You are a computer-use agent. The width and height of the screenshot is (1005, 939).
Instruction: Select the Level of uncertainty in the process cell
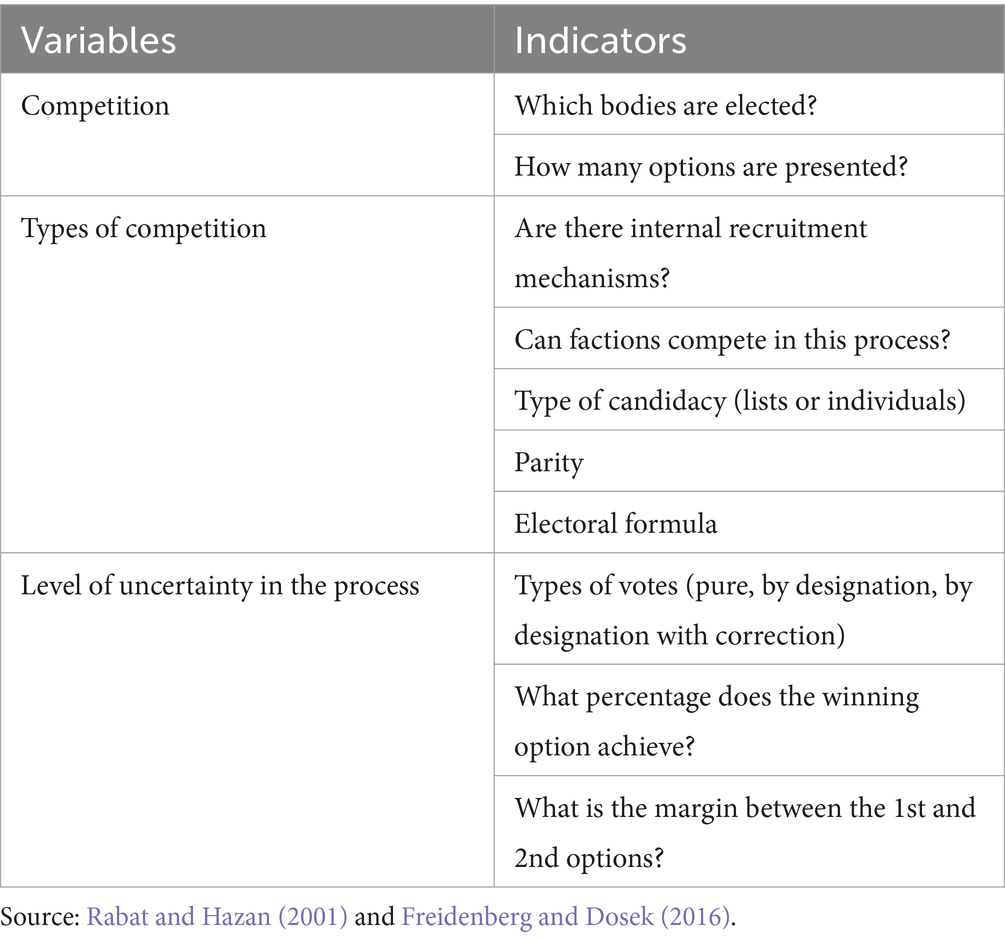247,720
